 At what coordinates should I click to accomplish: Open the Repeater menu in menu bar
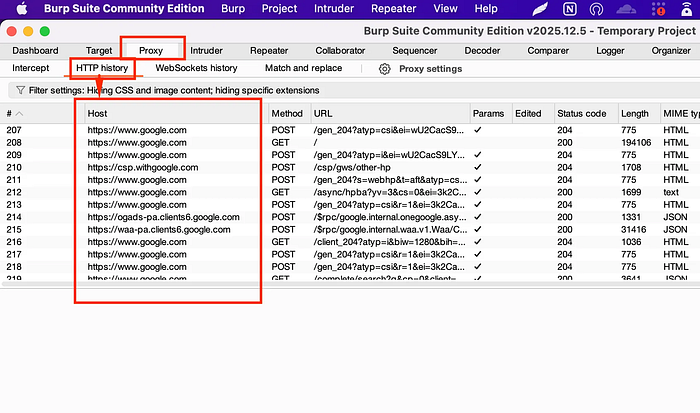(x=393, y=8)
